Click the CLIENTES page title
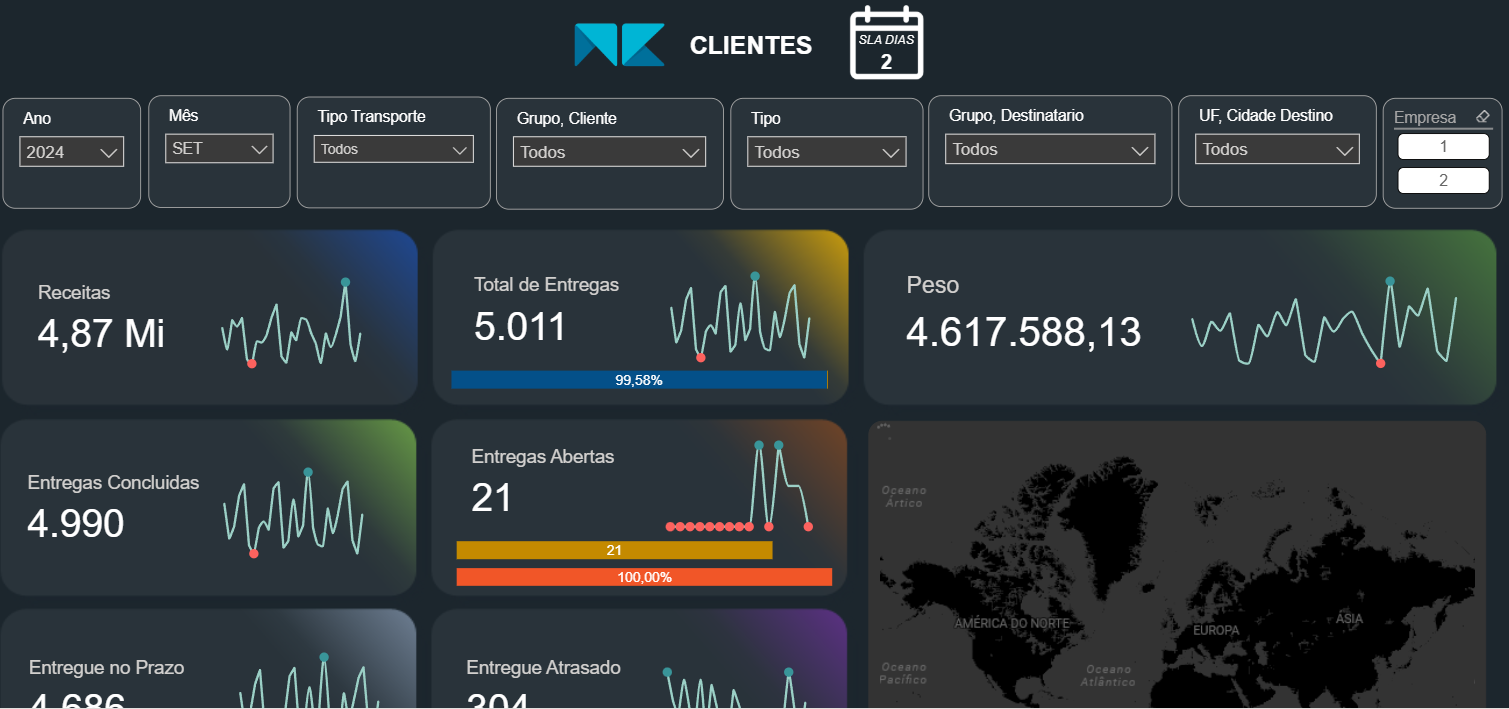 pyautogui.click(x=751, y=45)
